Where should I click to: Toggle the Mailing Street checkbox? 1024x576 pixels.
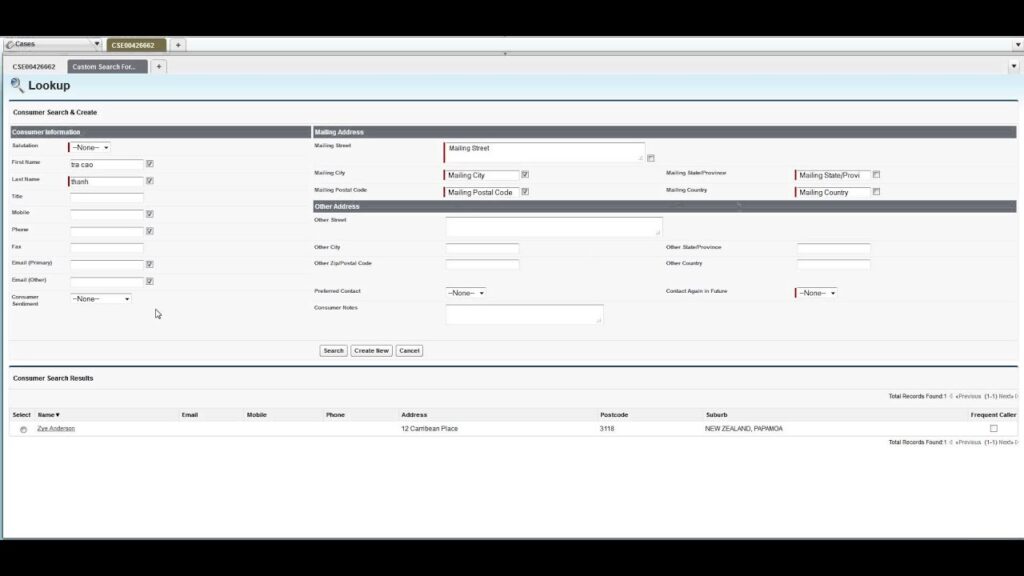click(650, 158)
